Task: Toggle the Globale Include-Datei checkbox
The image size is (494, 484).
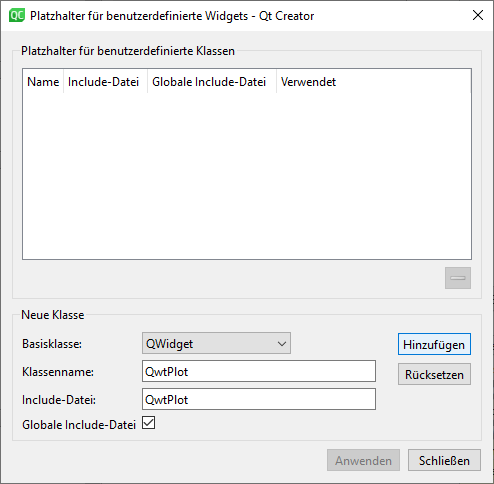Action: [x=149, y=423]
